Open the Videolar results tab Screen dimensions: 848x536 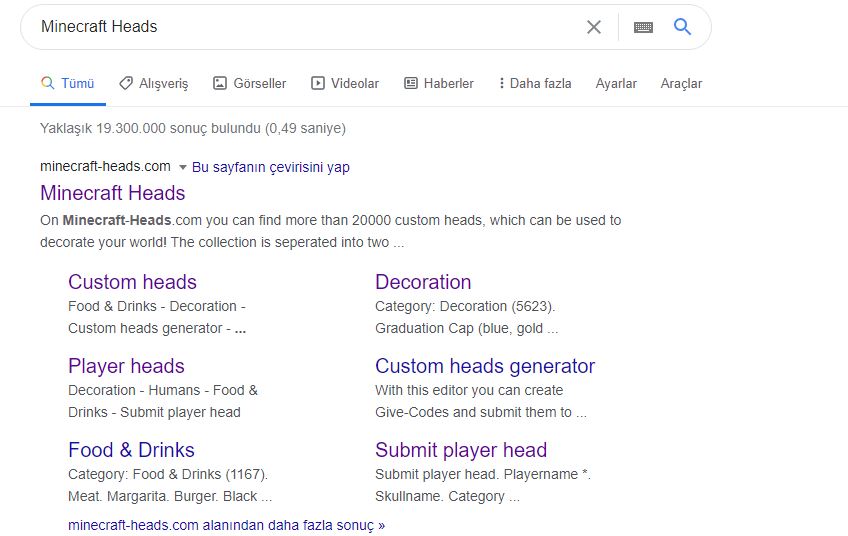pos(345,84)
